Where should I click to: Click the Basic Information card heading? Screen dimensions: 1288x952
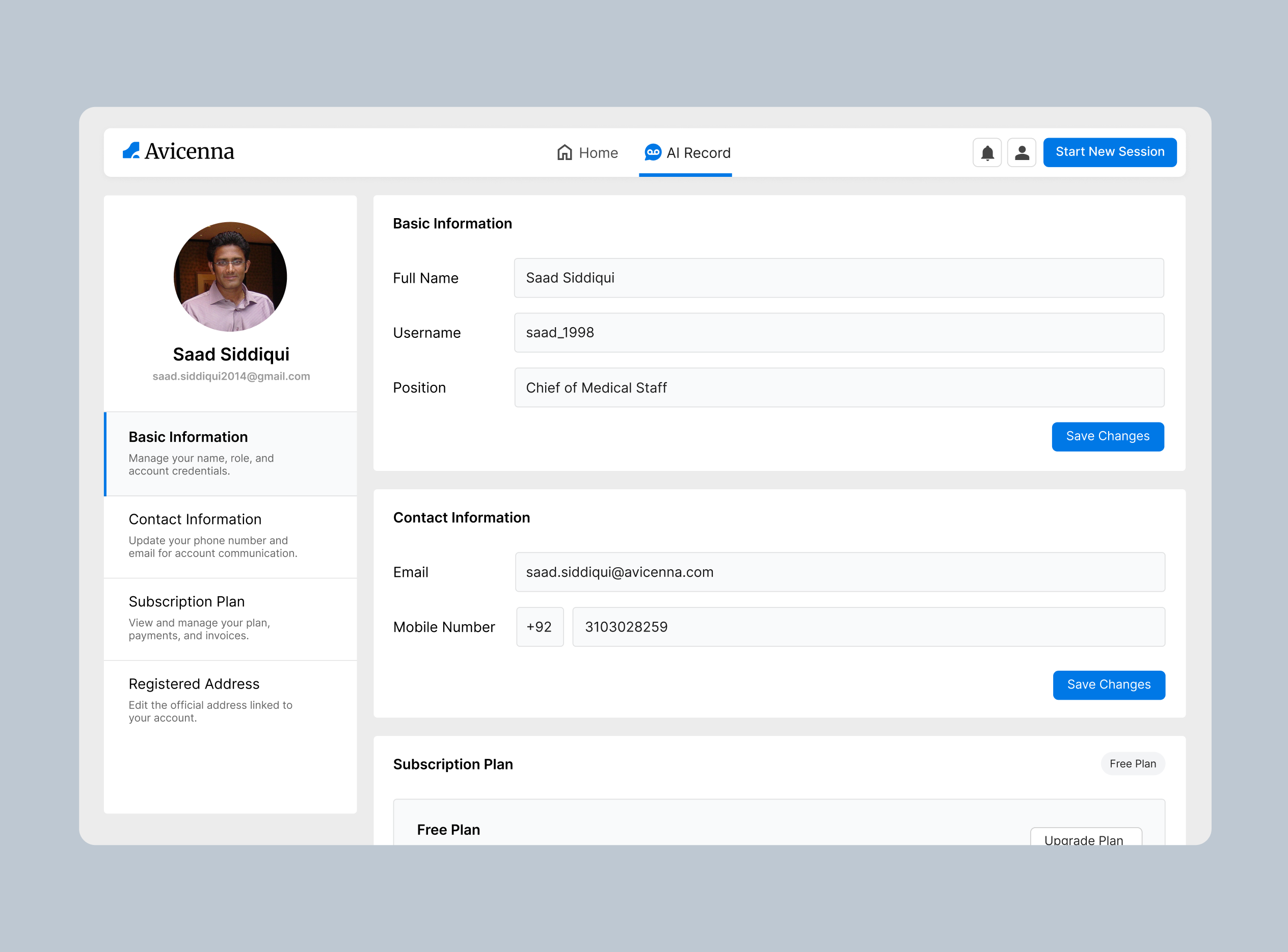point(452,224)
